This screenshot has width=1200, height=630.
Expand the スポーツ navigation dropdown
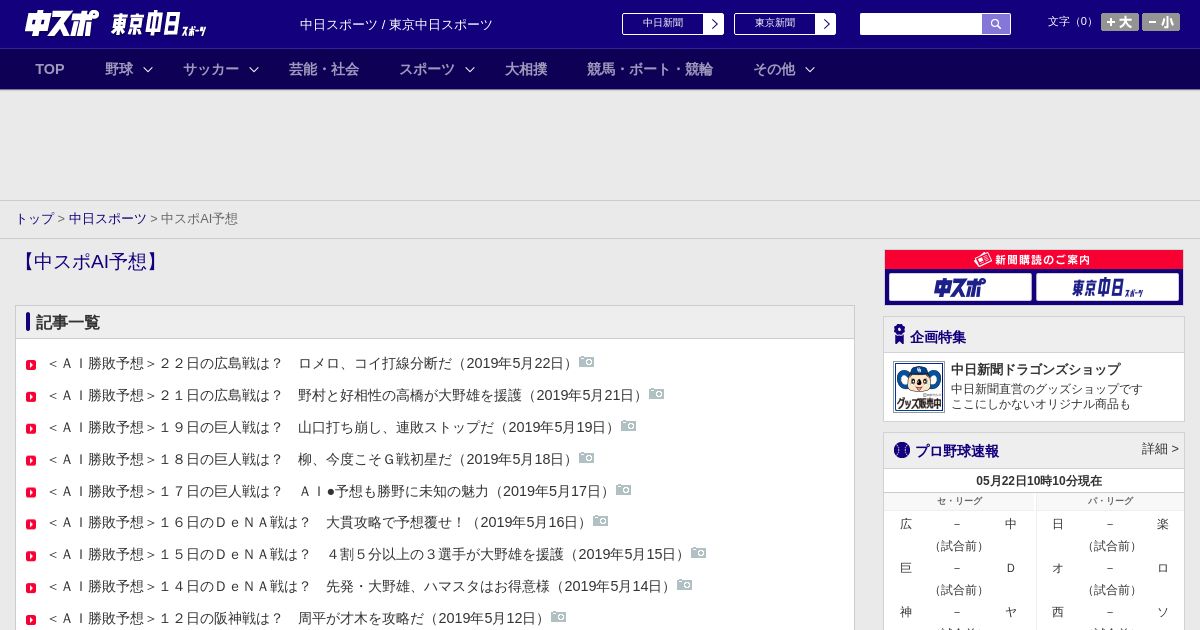coord(437,69)
